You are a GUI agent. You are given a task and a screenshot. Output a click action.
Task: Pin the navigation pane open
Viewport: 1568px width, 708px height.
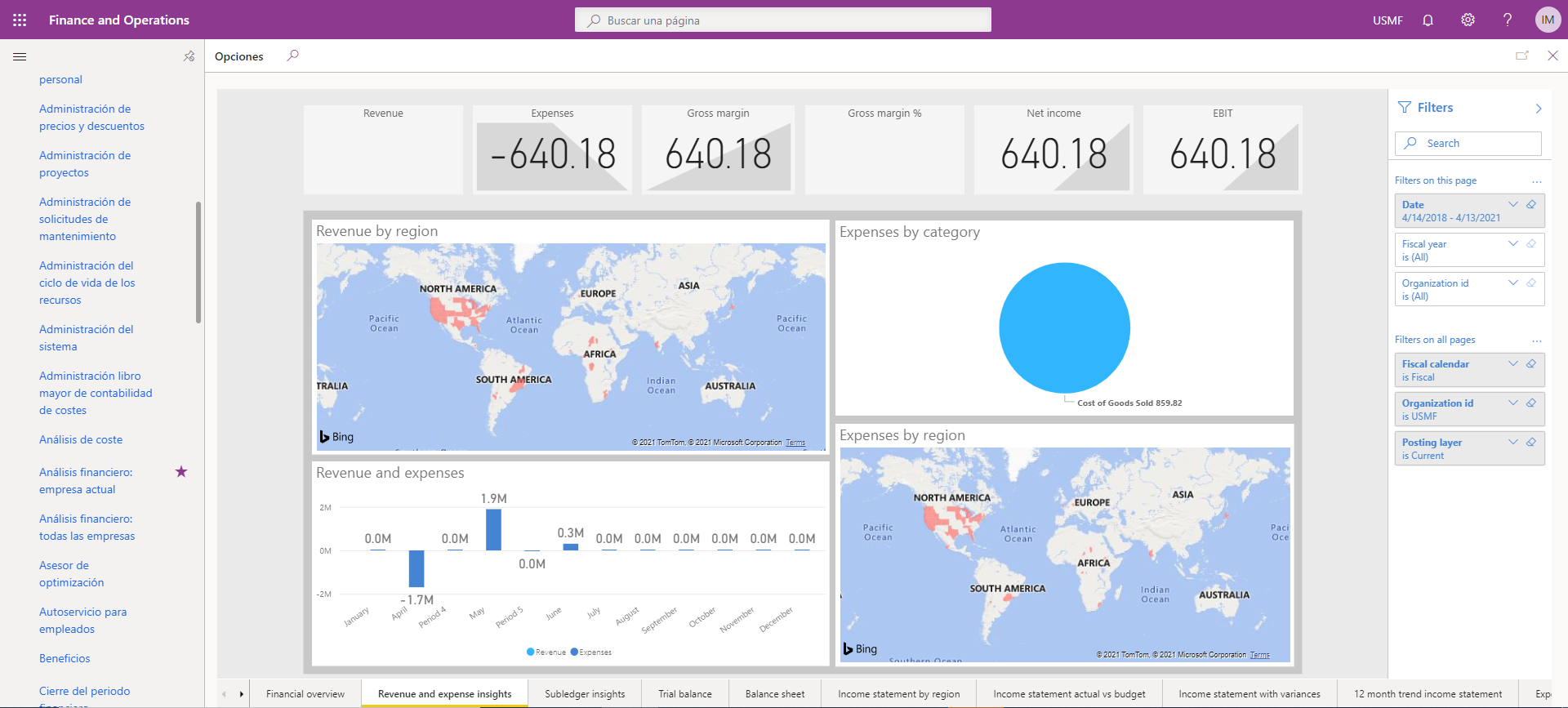(189, 56)
